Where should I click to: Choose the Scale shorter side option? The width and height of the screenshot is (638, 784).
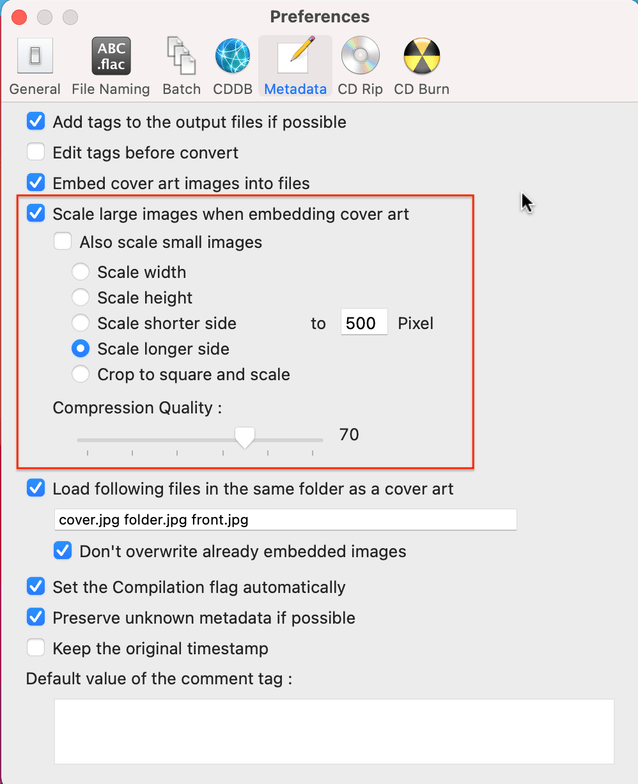click(81, 323)
